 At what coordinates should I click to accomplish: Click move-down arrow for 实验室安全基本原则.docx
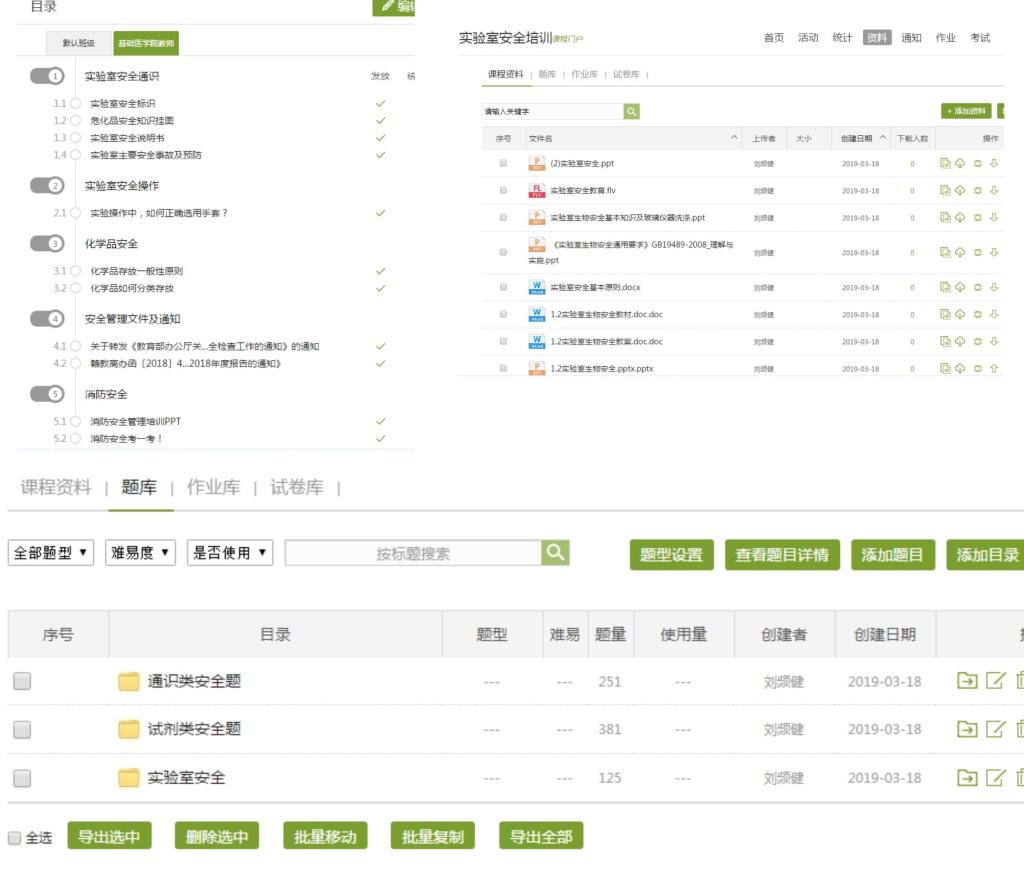click(993, 287)
